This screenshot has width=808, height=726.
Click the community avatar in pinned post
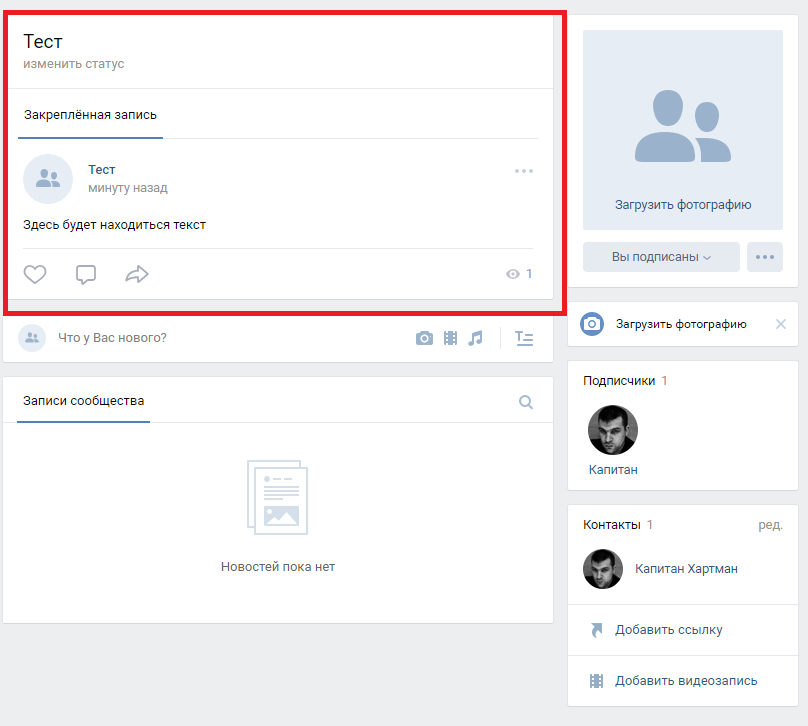click(x=48, y=179)
